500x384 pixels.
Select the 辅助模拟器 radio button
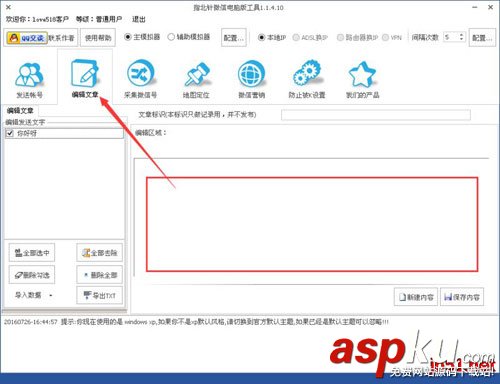point(171,37)
